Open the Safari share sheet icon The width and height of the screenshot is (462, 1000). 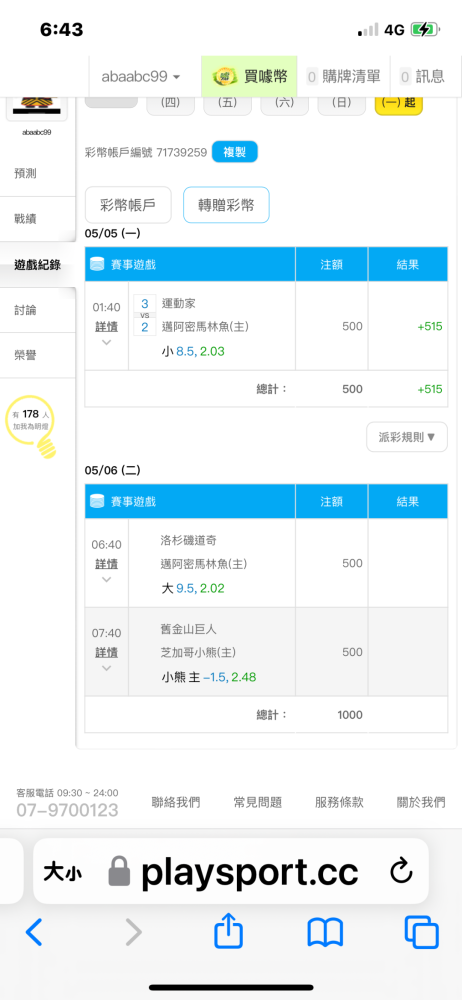click(x=228, y=931)
